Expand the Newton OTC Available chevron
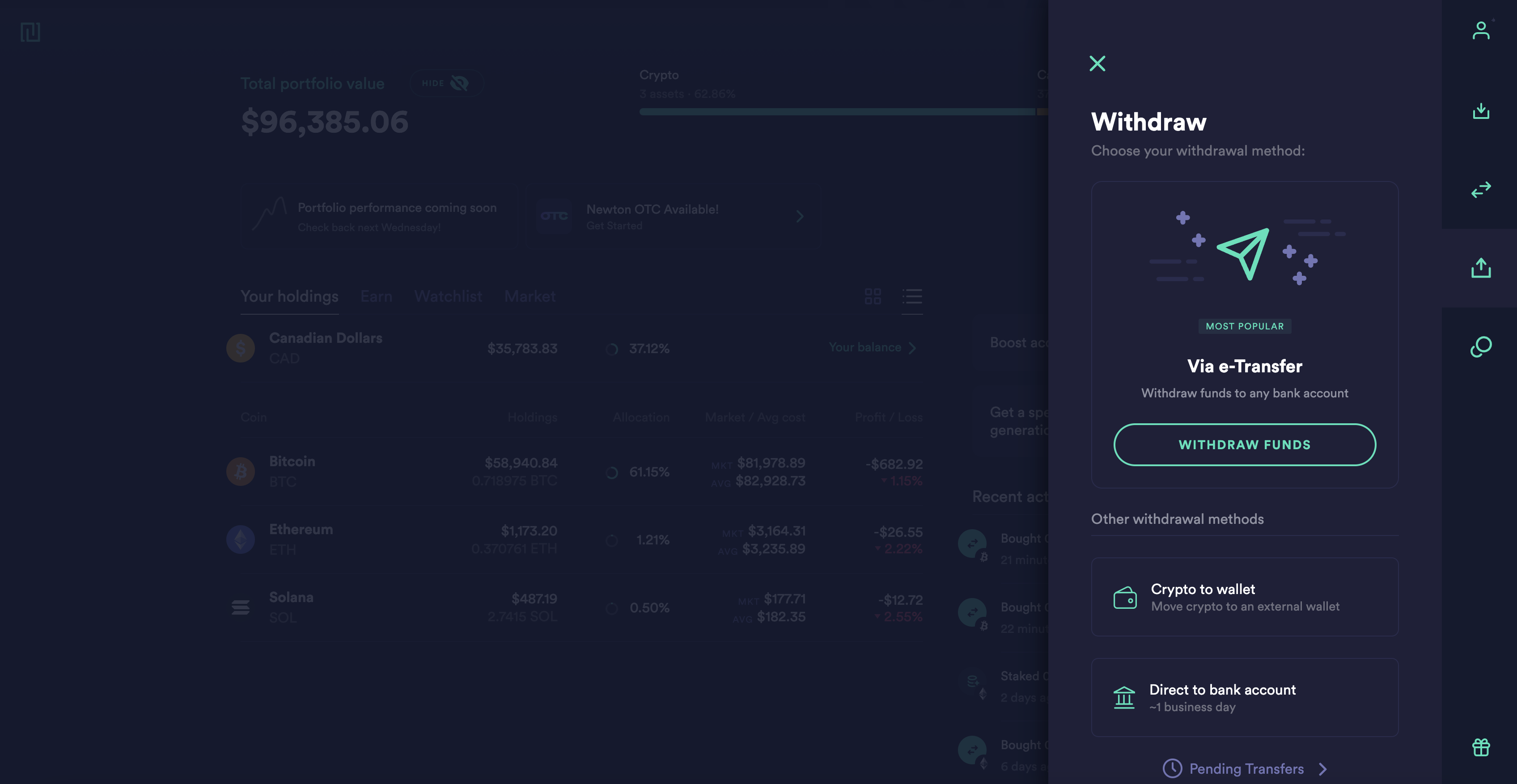Screen dimensions: 1517x784 pos(799,216)
